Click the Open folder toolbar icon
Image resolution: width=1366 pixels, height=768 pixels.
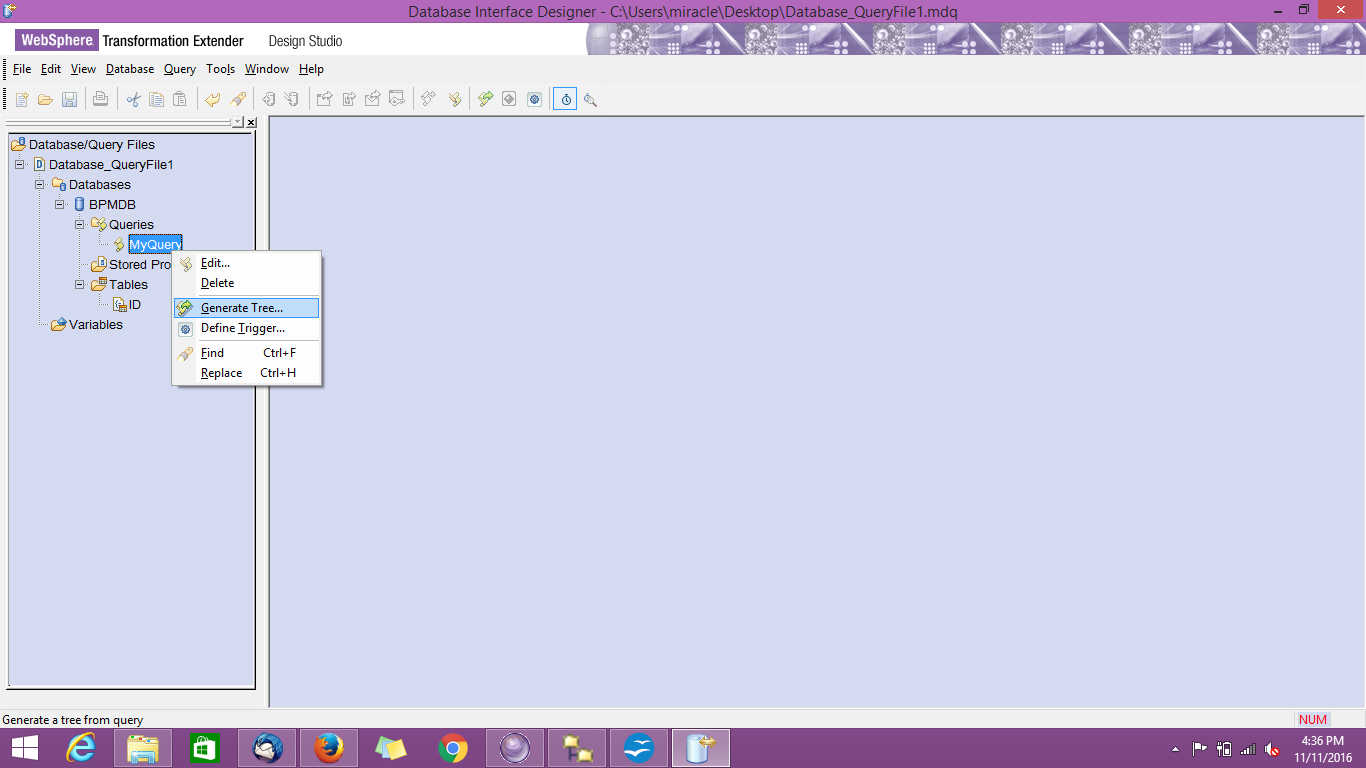pyautogui.click(x=45, y=99)
